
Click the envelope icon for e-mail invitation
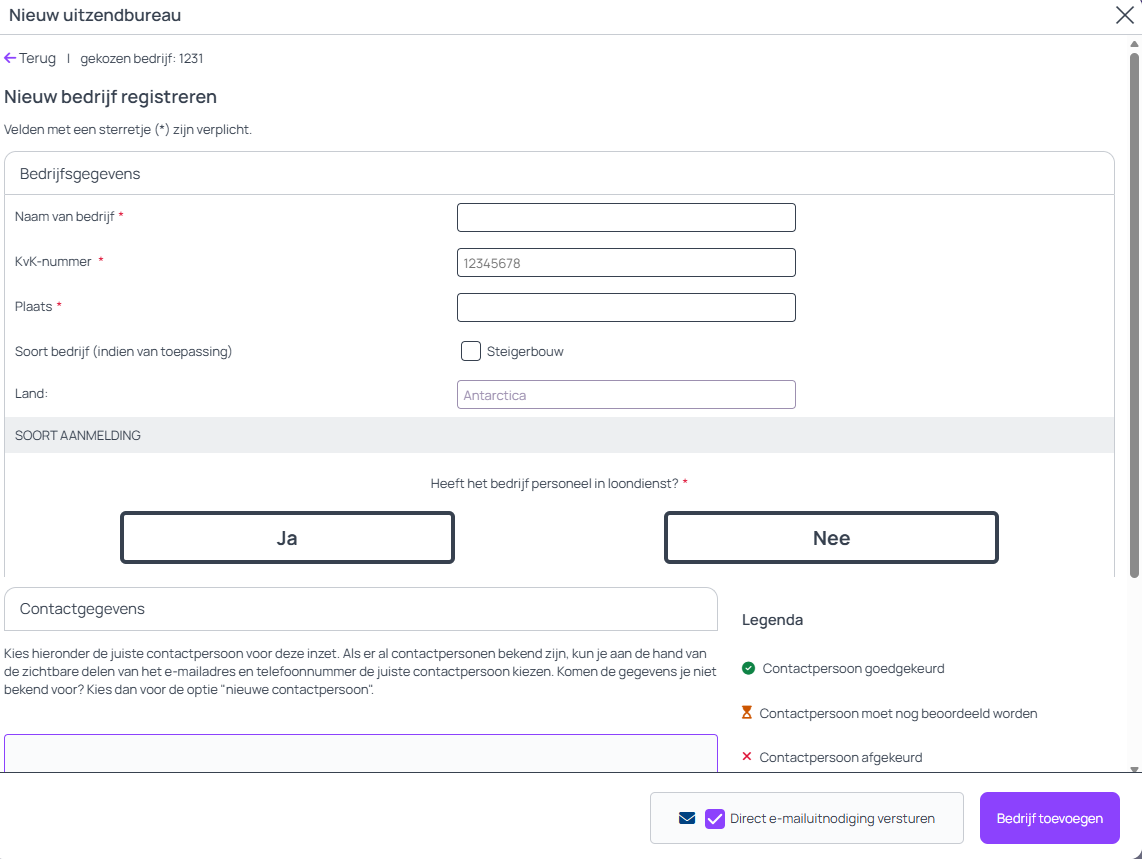pos(686,818)
